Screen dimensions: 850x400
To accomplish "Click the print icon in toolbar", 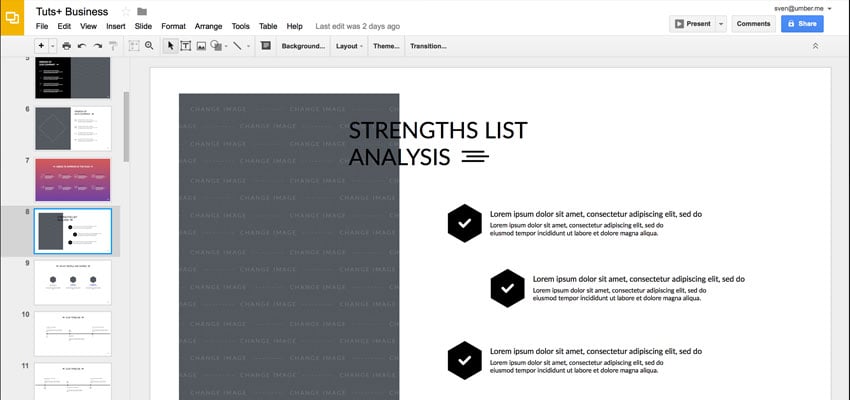I will coord(66,46).
